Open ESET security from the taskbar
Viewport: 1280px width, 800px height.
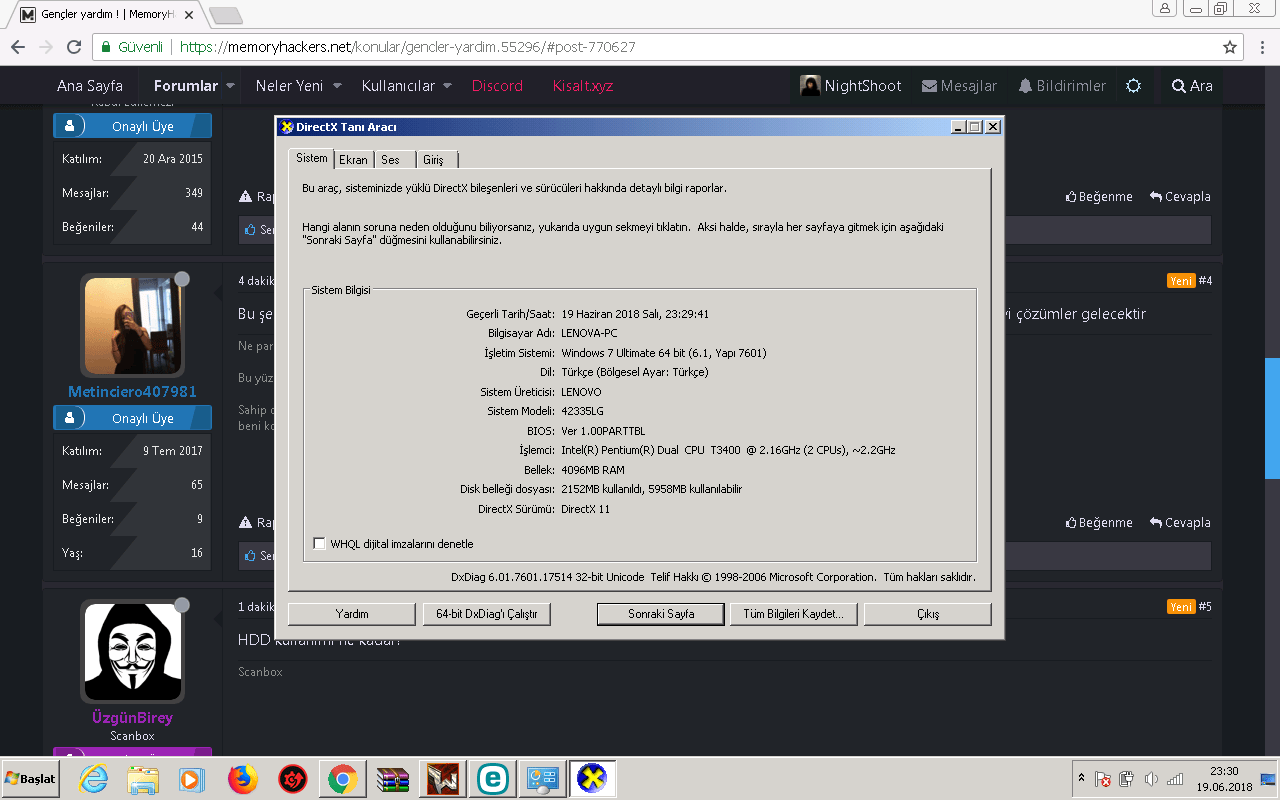click(493, 779)
